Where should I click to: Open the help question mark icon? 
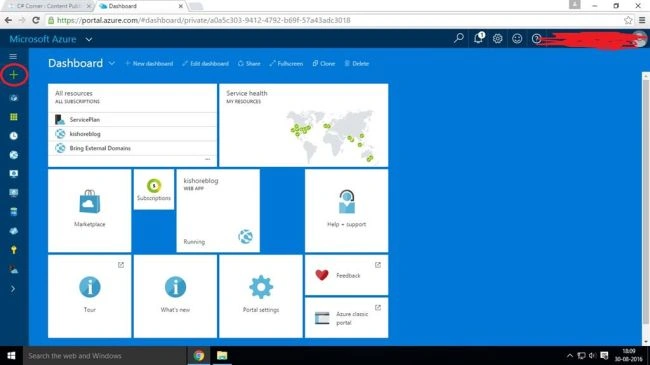point(536,39)
